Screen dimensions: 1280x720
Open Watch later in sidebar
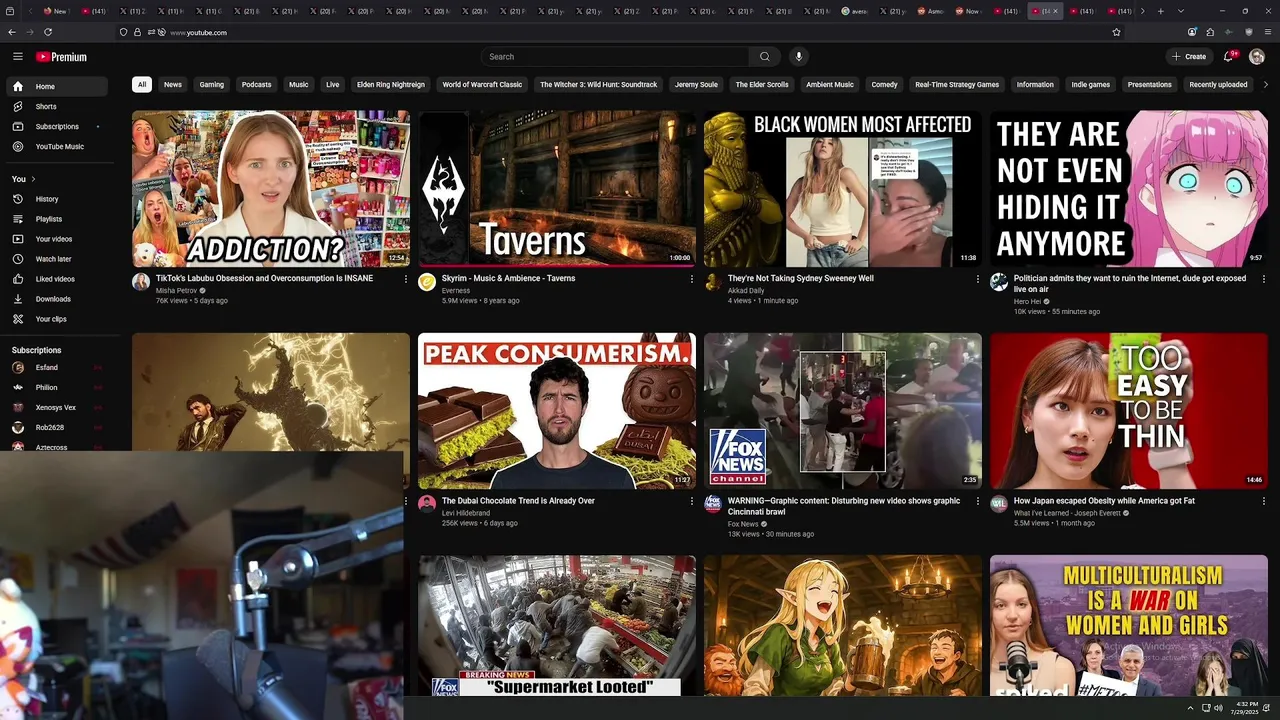point(55,259)
